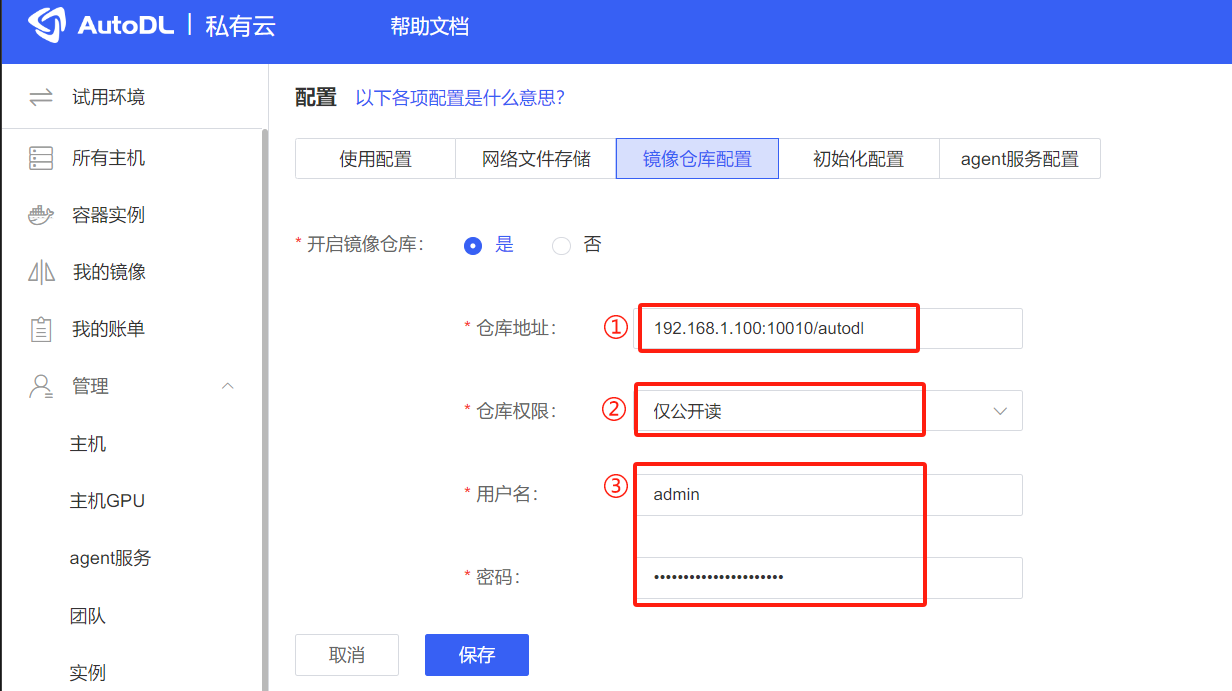The height and width of the screenshot is (691, 1232).
Task: Open the 仓库权限 dropdown
Action: [x=999, y=410]
